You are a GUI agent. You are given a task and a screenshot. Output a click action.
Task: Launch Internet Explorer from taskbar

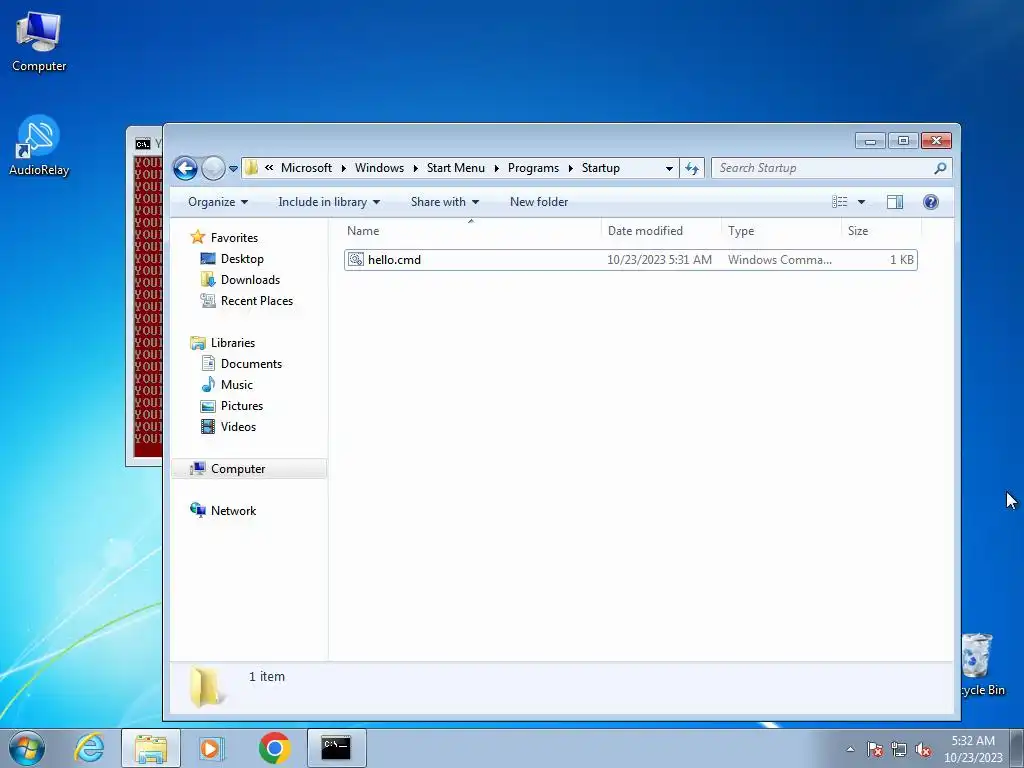click(x=89, y=748)
